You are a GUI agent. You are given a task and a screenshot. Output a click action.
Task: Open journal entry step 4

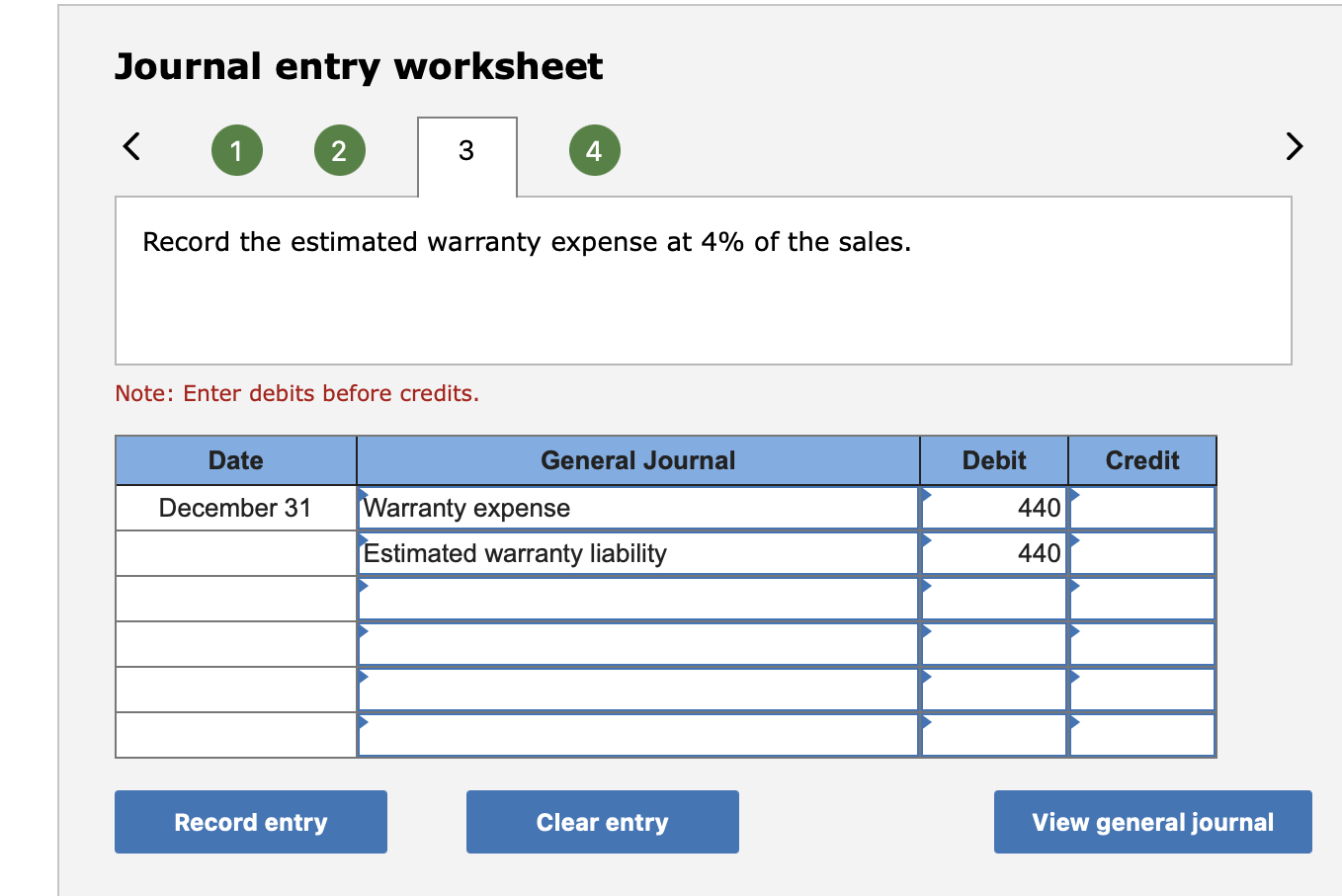click(x=595, y=150)
